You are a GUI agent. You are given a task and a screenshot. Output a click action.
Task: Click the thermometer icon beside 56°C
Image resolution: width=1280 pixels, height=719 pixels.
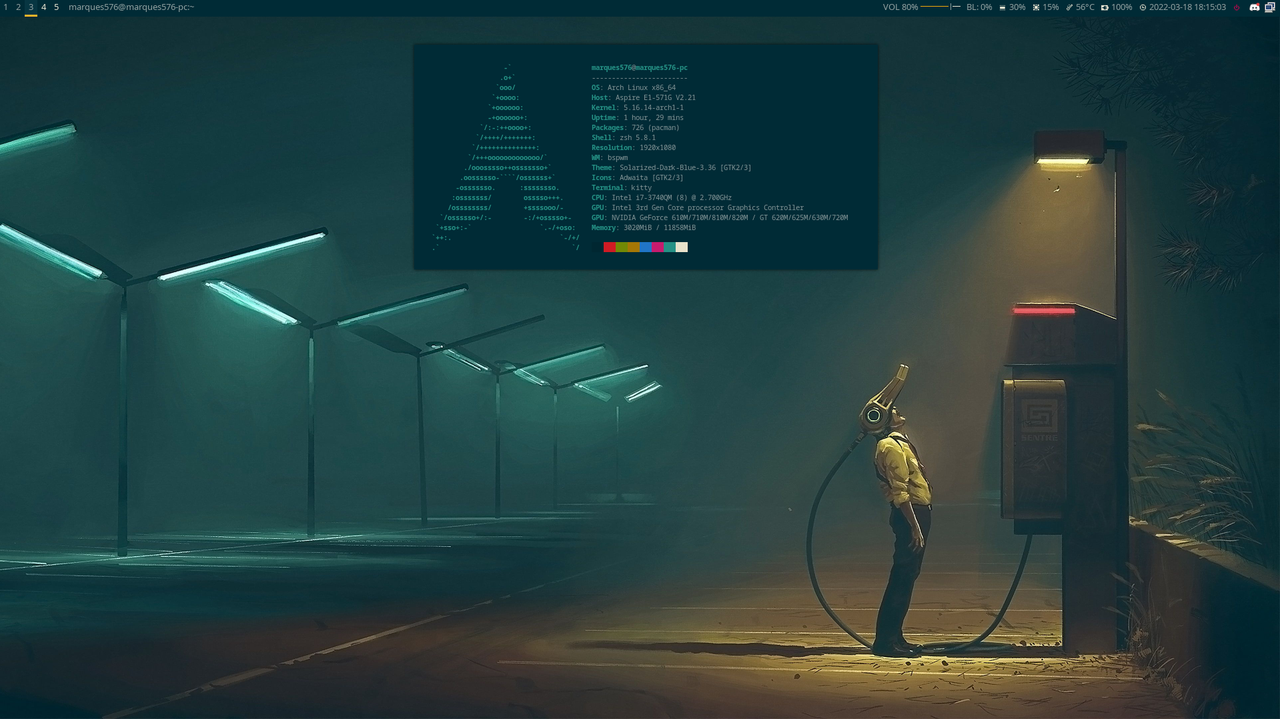click(x=1069, y=7)
